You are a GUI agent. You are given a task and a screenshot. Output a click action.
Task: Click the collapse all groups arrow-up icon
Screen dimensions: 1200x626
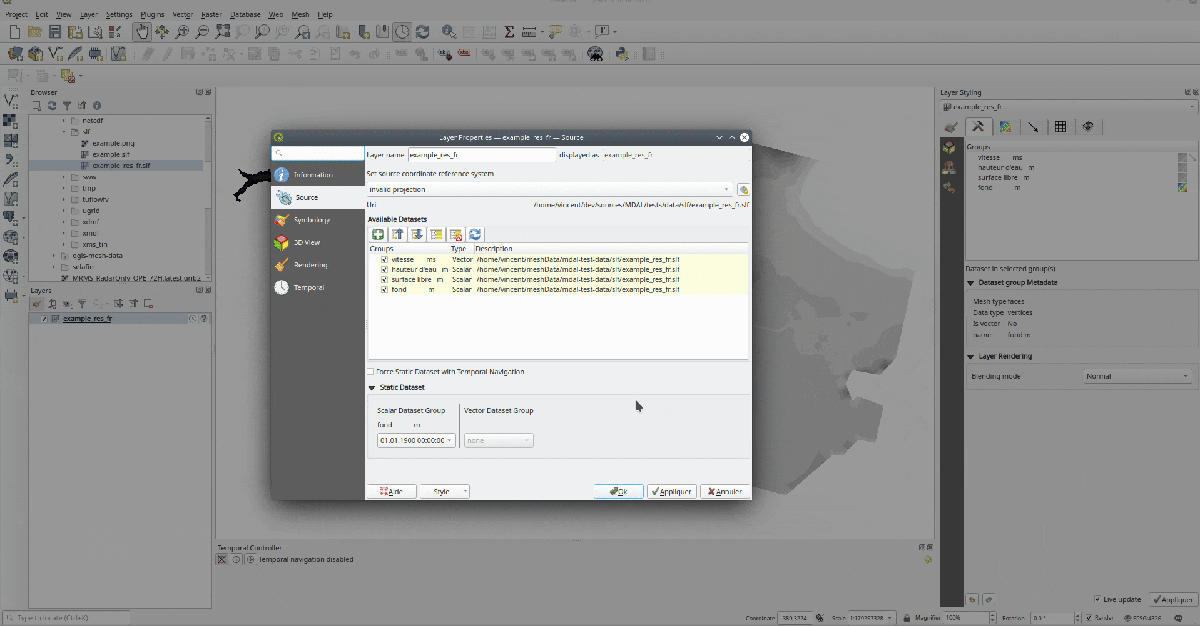397,234
